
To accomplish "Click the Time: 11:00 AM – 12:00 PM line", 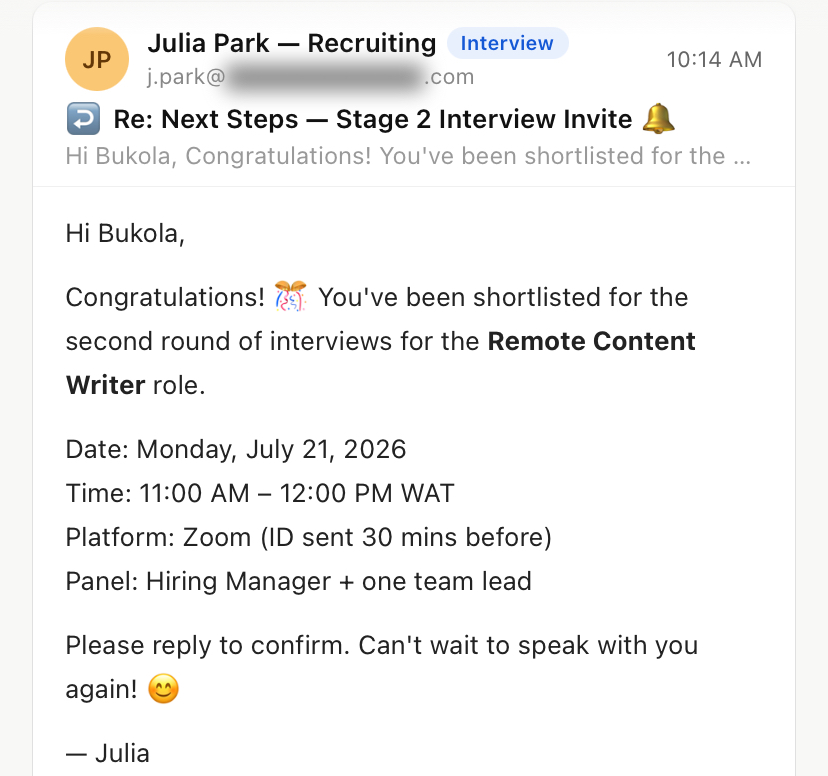I will click(x=260, y=494).
